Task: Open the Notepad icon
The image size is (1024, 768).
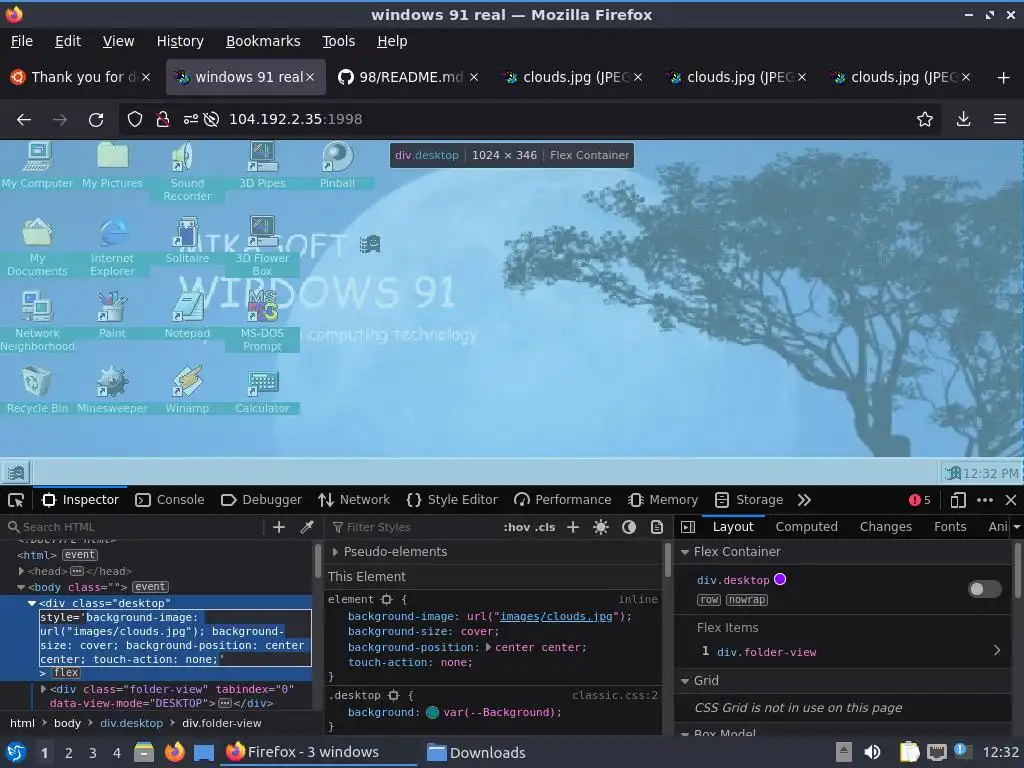Action: tap(187, 315)
